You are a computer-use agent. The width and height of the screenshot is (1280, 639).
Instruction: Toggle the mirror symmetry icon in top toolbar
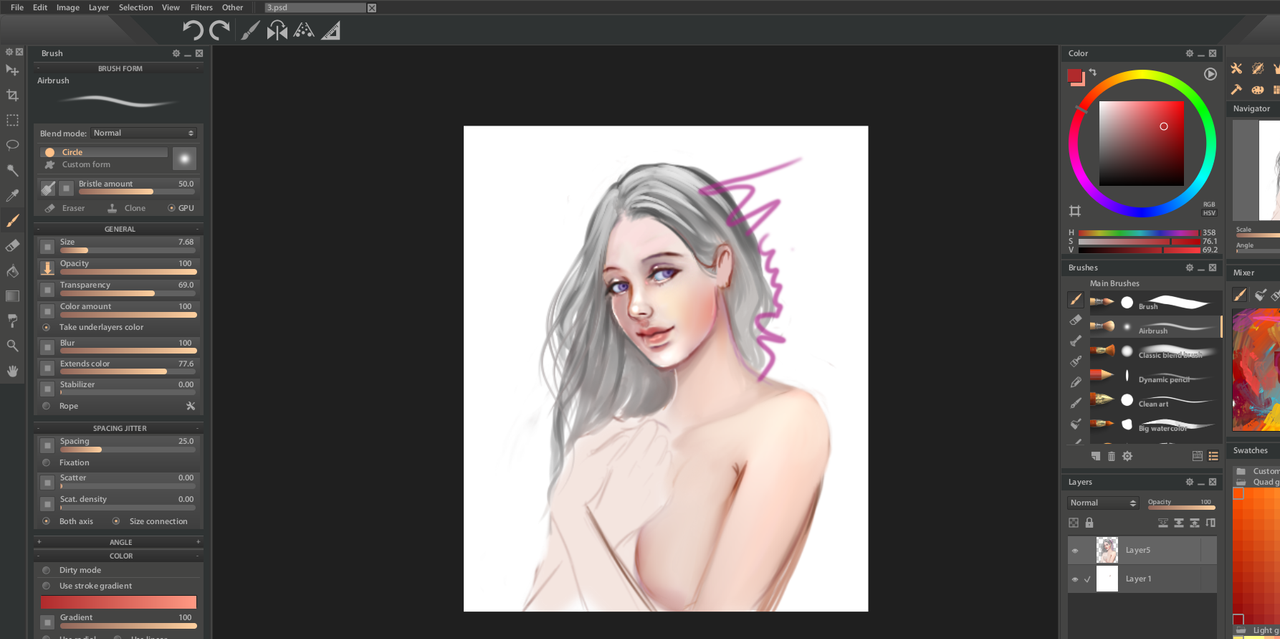coord(277,31)
